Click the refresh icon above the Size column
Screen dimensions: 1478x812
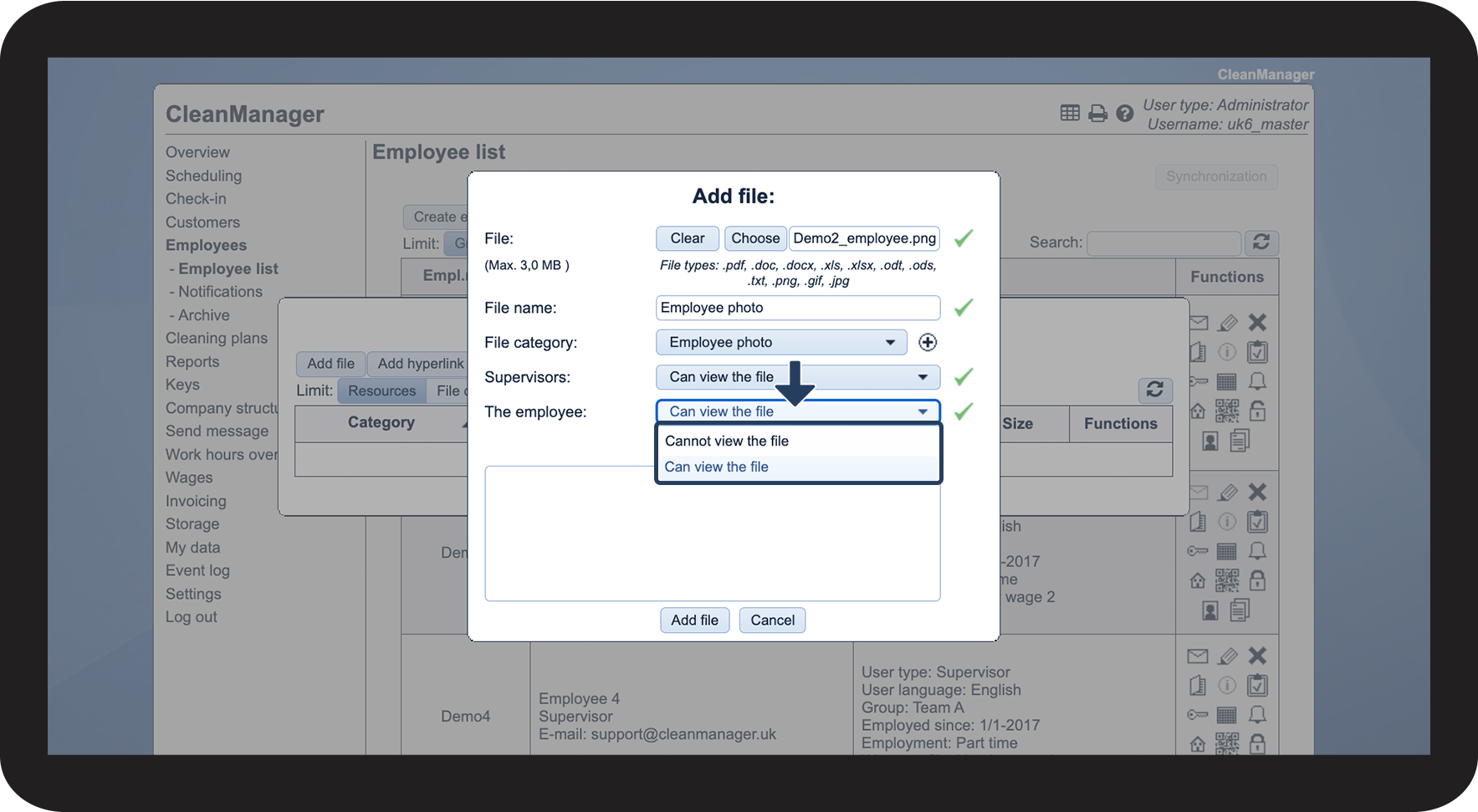coord(1155,390)
